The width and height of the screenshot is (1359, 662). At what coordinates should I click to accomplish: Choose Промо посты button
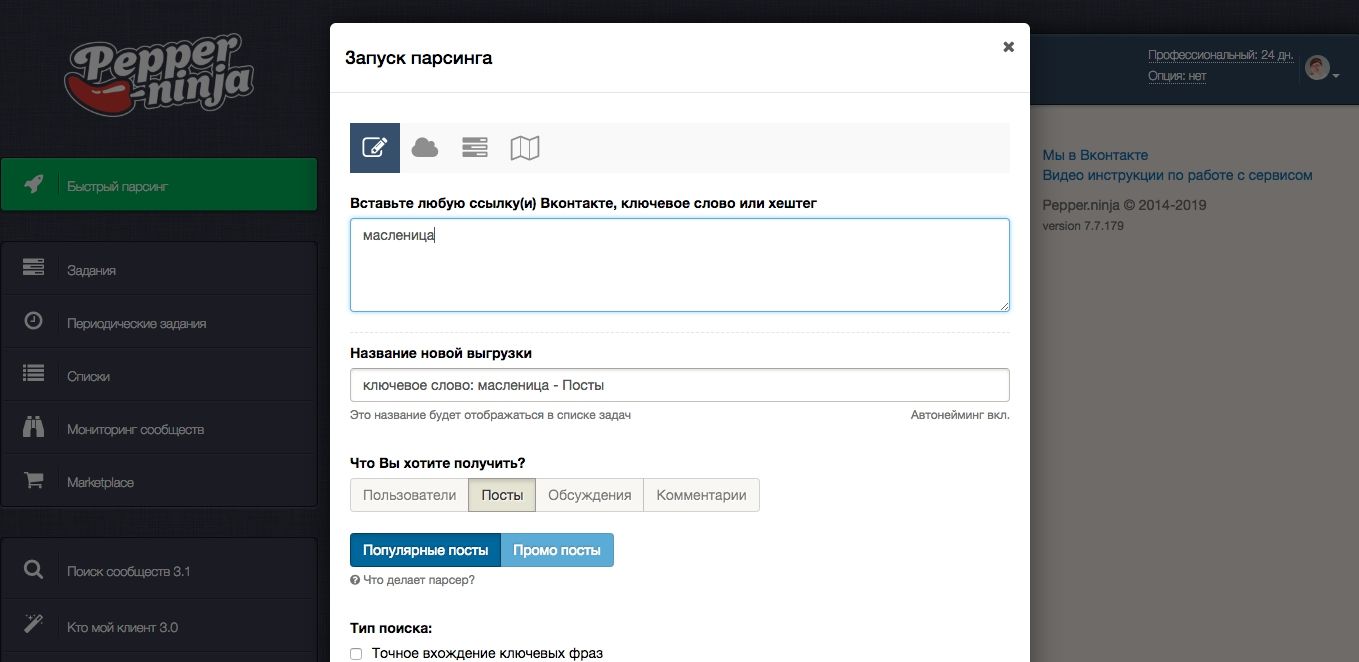tap(557, 550)
